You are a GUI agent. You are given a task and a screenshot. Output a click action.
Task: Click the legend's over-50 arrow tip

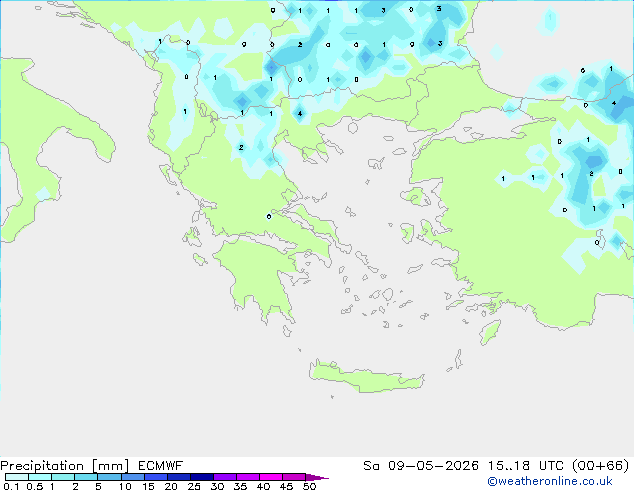click(x=317, y=478)
